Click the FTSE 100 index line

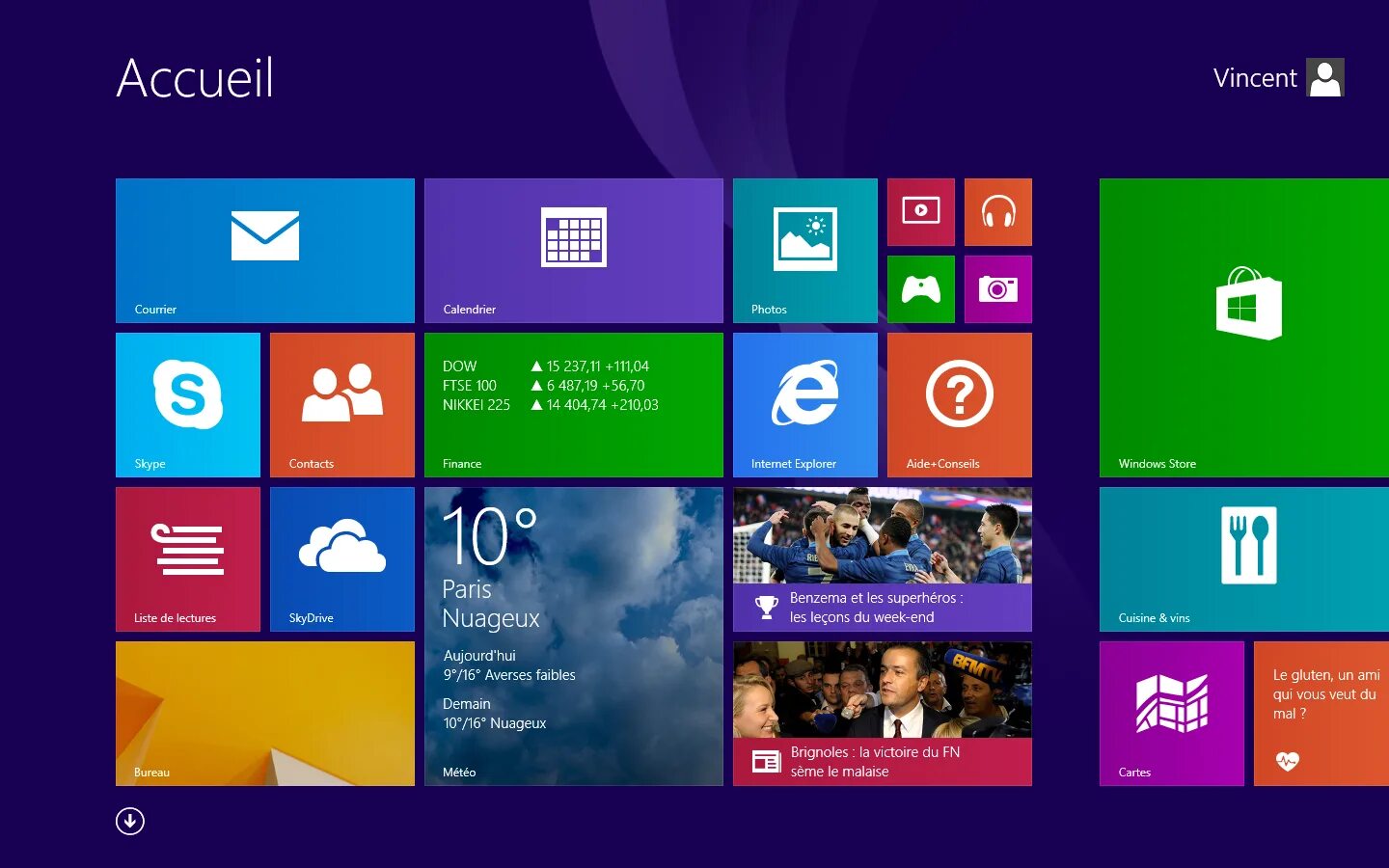point(544,386)
